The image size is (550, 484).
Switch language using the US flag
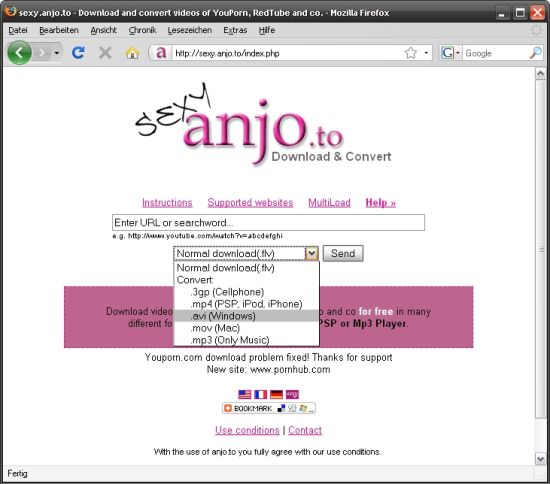(x=244, y=394)
